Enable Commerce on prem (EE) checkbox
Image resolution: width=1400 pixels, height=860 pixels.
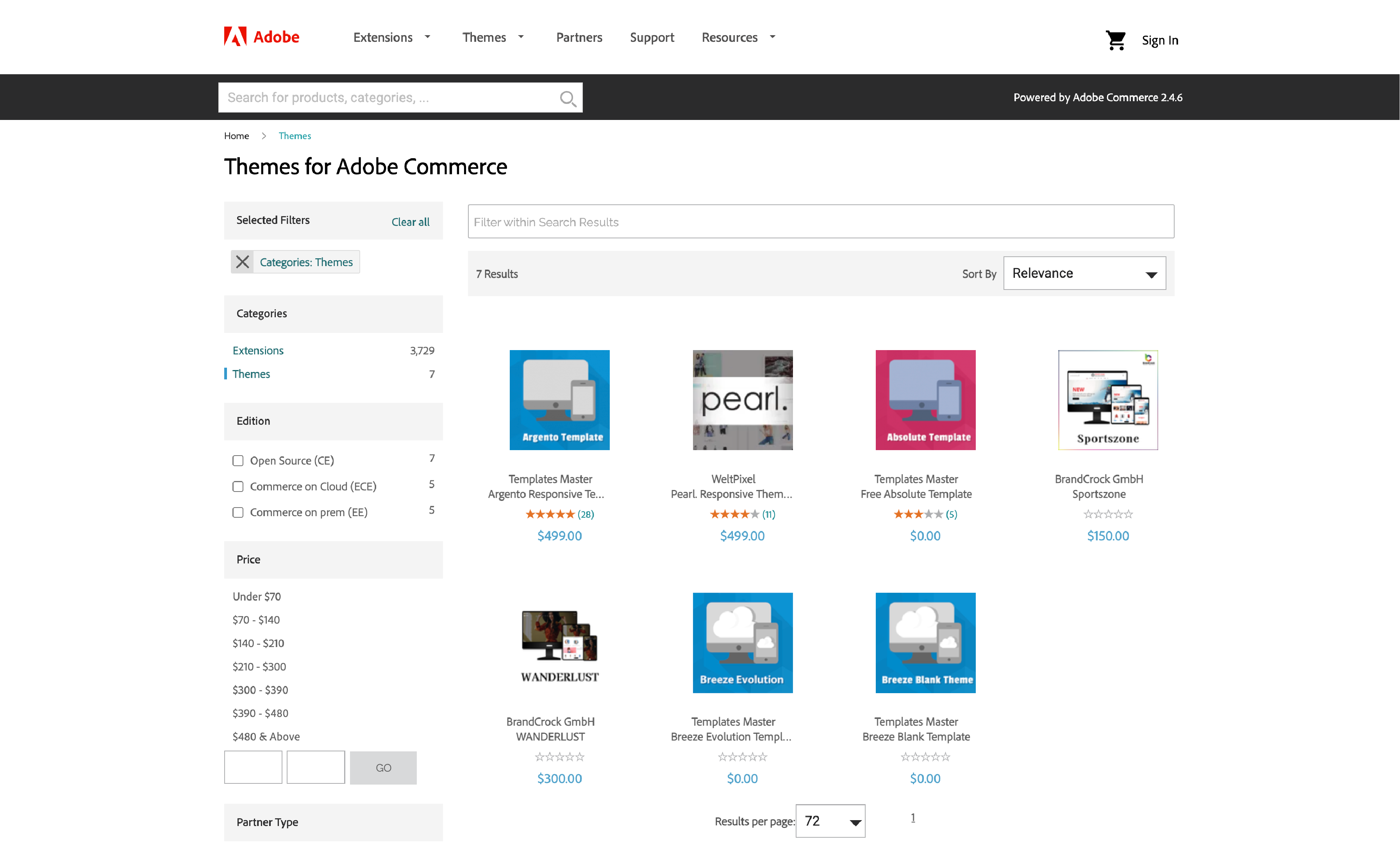click(237, 513)
